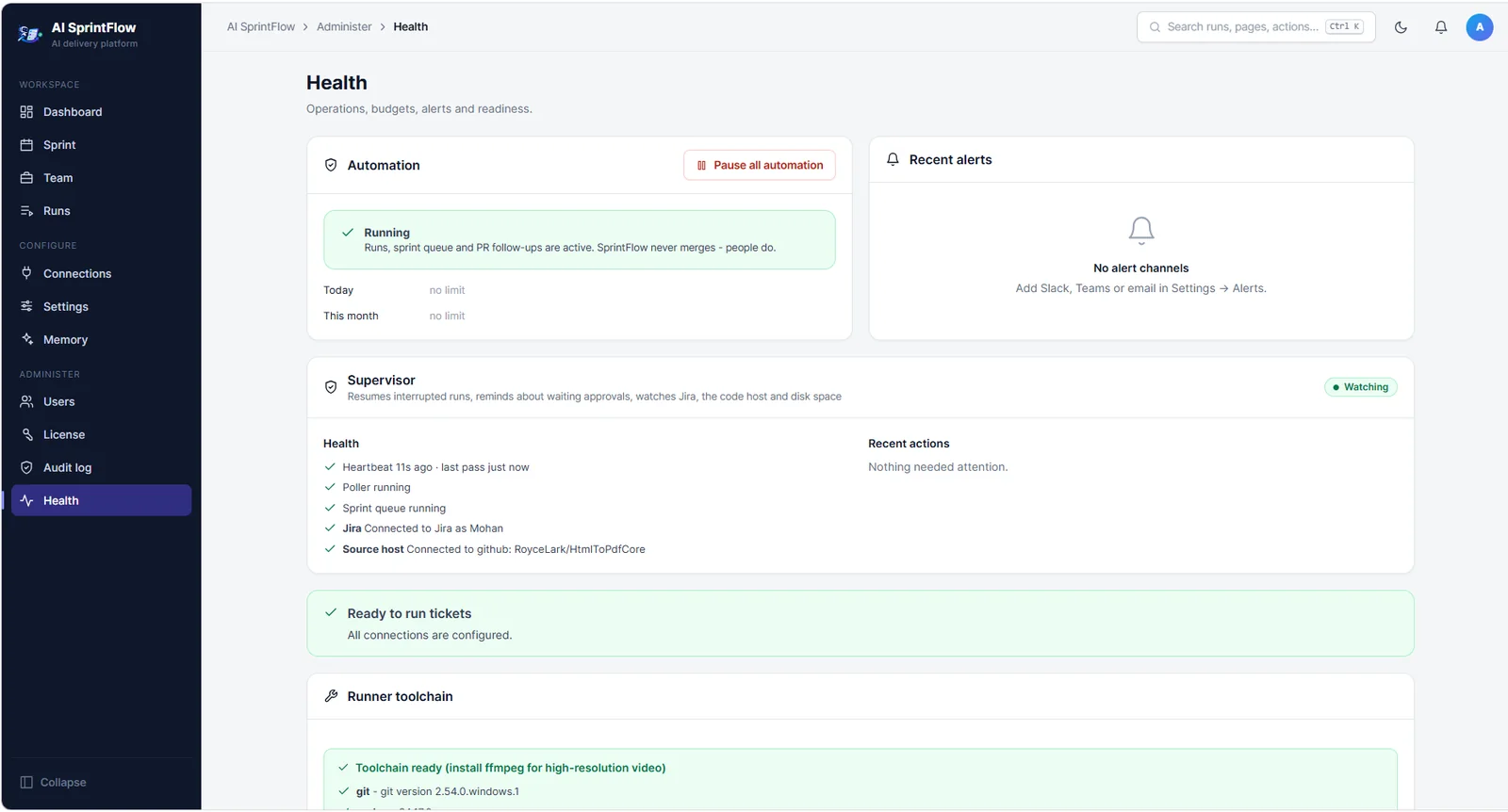Click the Running status checkmark icon
This screenshot has height=812, width=1508.
[348, 233]
